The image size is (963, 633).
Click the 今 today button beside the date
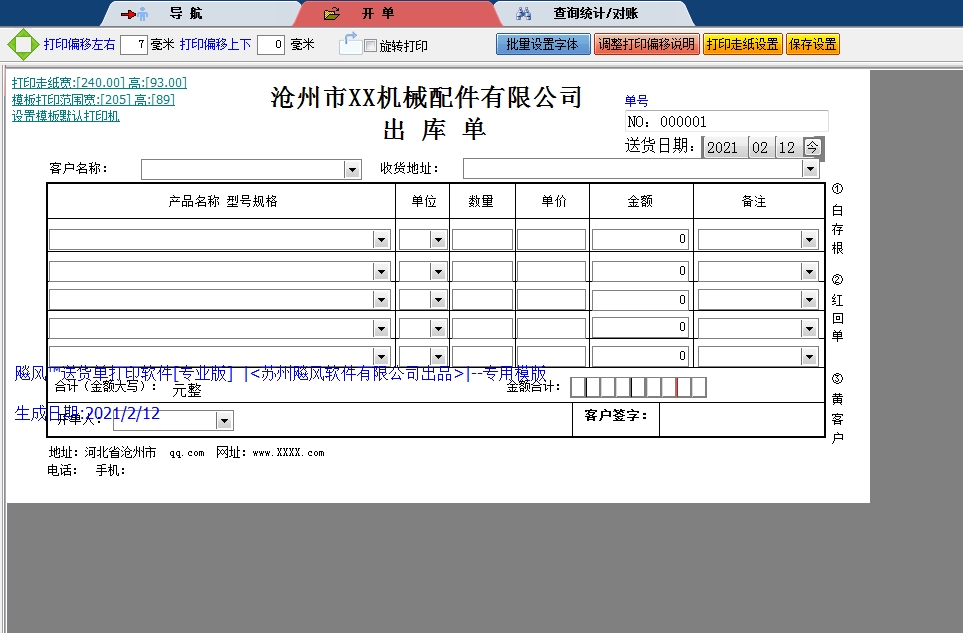coord(813,147)
